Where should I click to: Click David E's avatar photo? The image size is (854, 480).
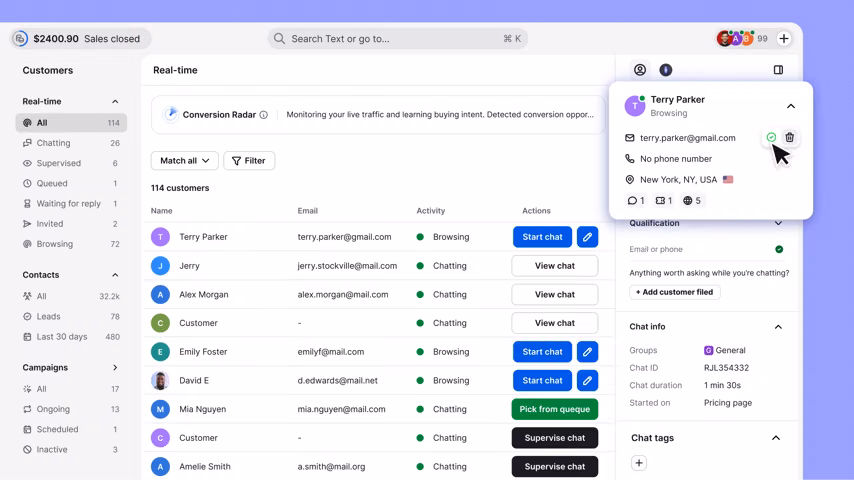pos(160,380)
